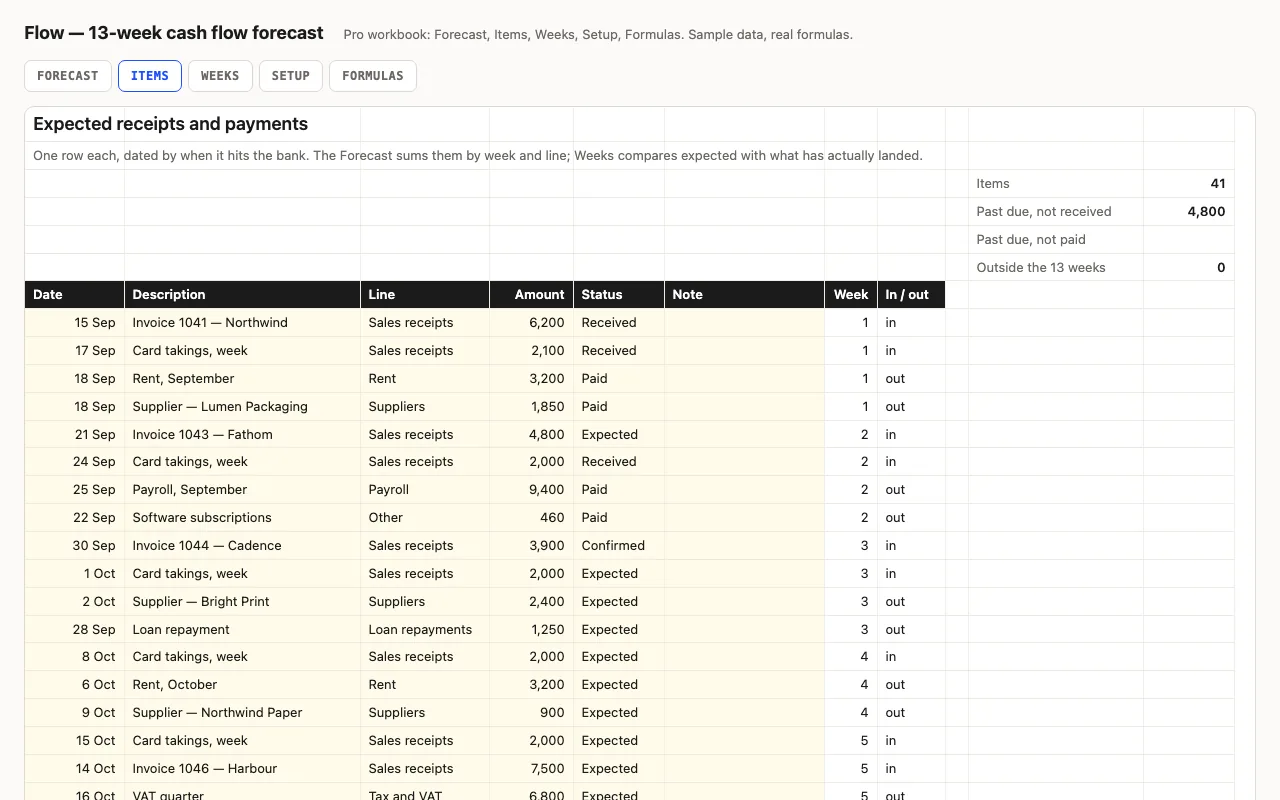The height and width of the screenshot is (800, 1280).
Task: Click the '22 Sep' date cell
Action: [75, 518]
